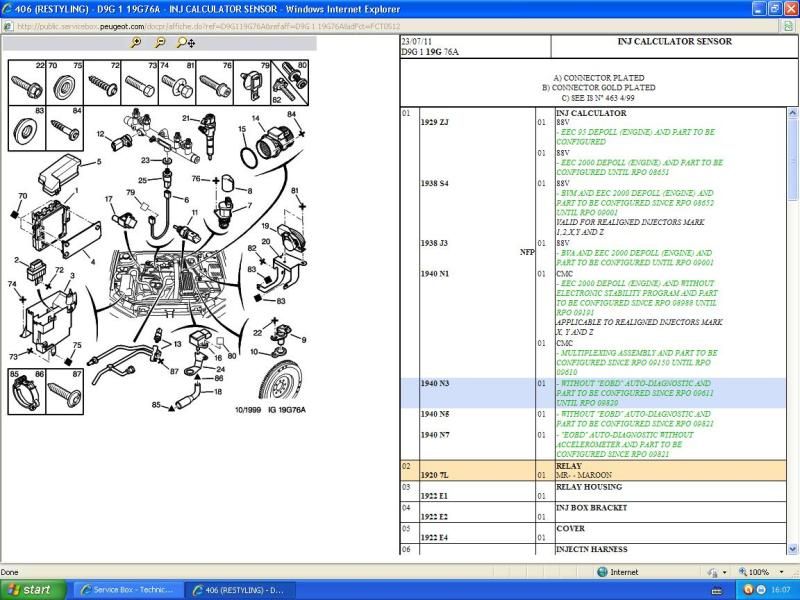Screen dimensions: 800x600
Task: Click the INJ CALCULATOR row heading
Action: click(591, 113)
